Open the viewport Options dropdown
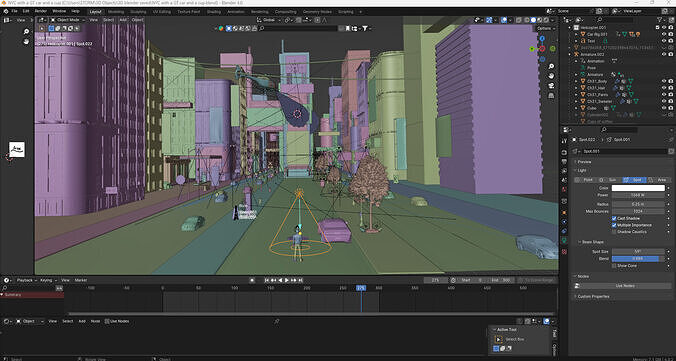 point(547,28)
